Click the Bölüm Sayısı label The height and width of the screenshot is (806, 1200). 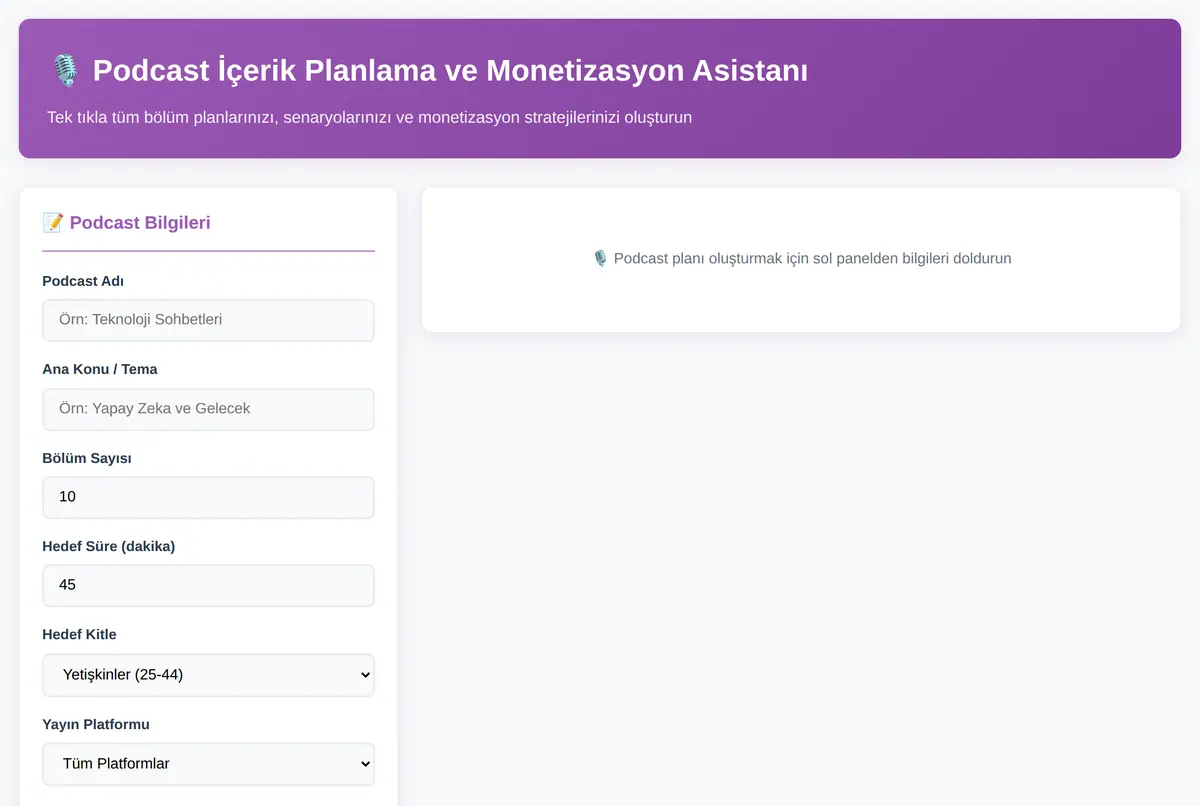pyautogui.click(x=87, y=458)
